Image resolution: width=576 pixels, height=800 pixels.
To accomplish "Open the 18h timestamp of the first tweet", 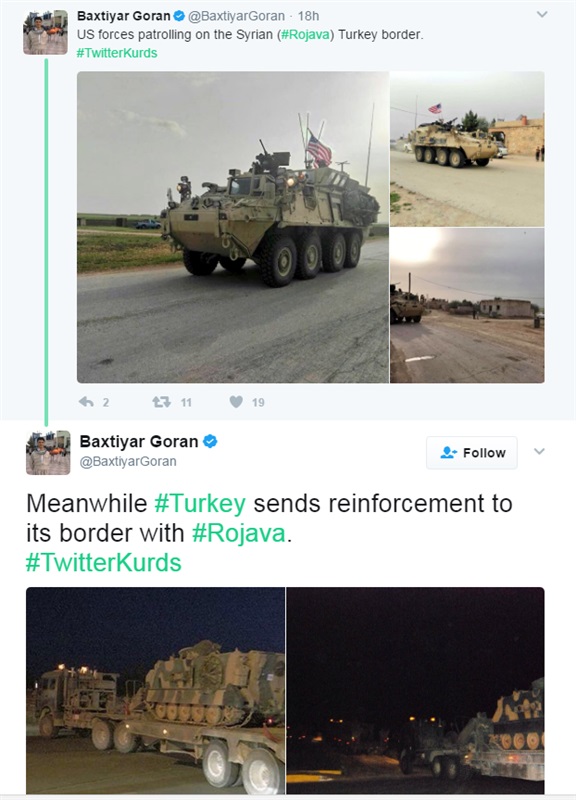I will pyautogui.click(x=308, y=16).
